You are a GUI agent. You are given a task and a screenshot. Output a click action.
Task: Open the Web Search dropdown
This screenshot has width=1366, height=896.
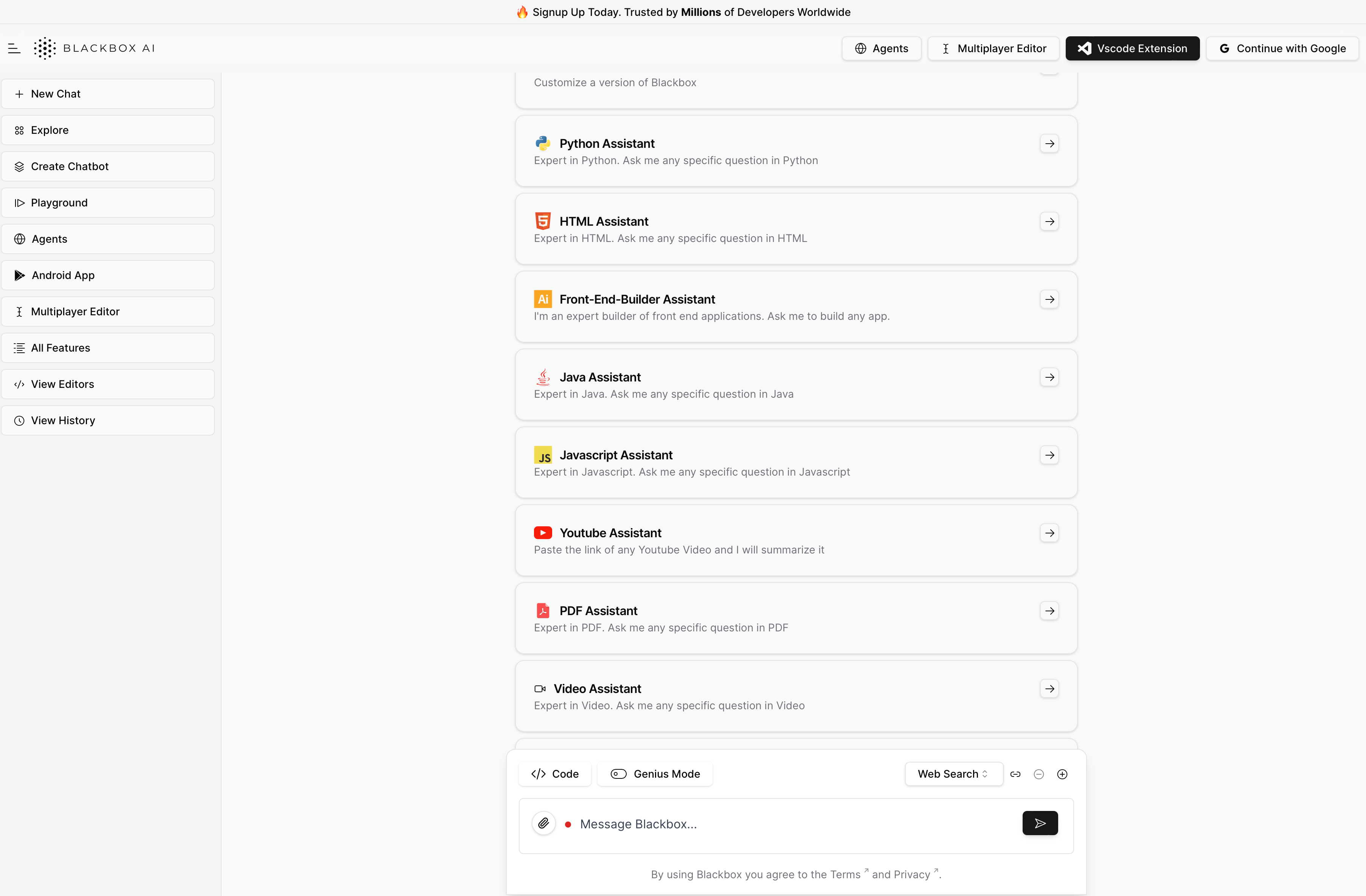click(953, 774)
